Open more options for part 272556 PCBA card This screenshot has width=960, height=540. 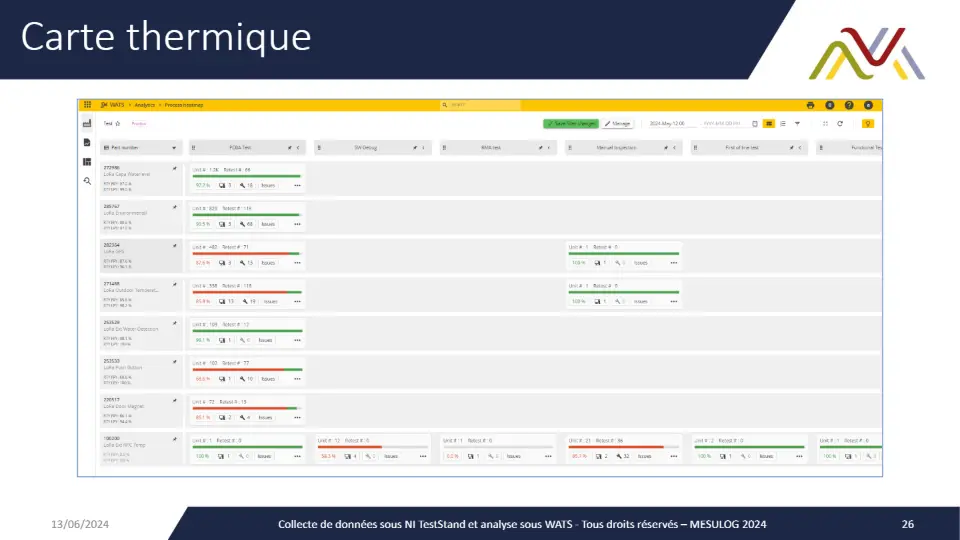pos(298,186)
